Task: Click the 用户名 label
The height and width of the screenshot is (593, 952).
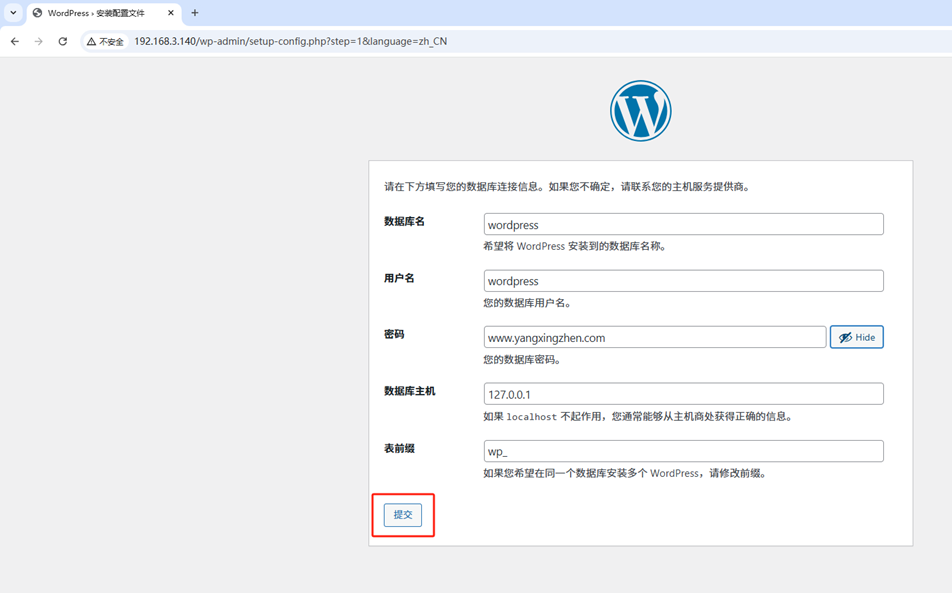Action: tap(399, 278)
